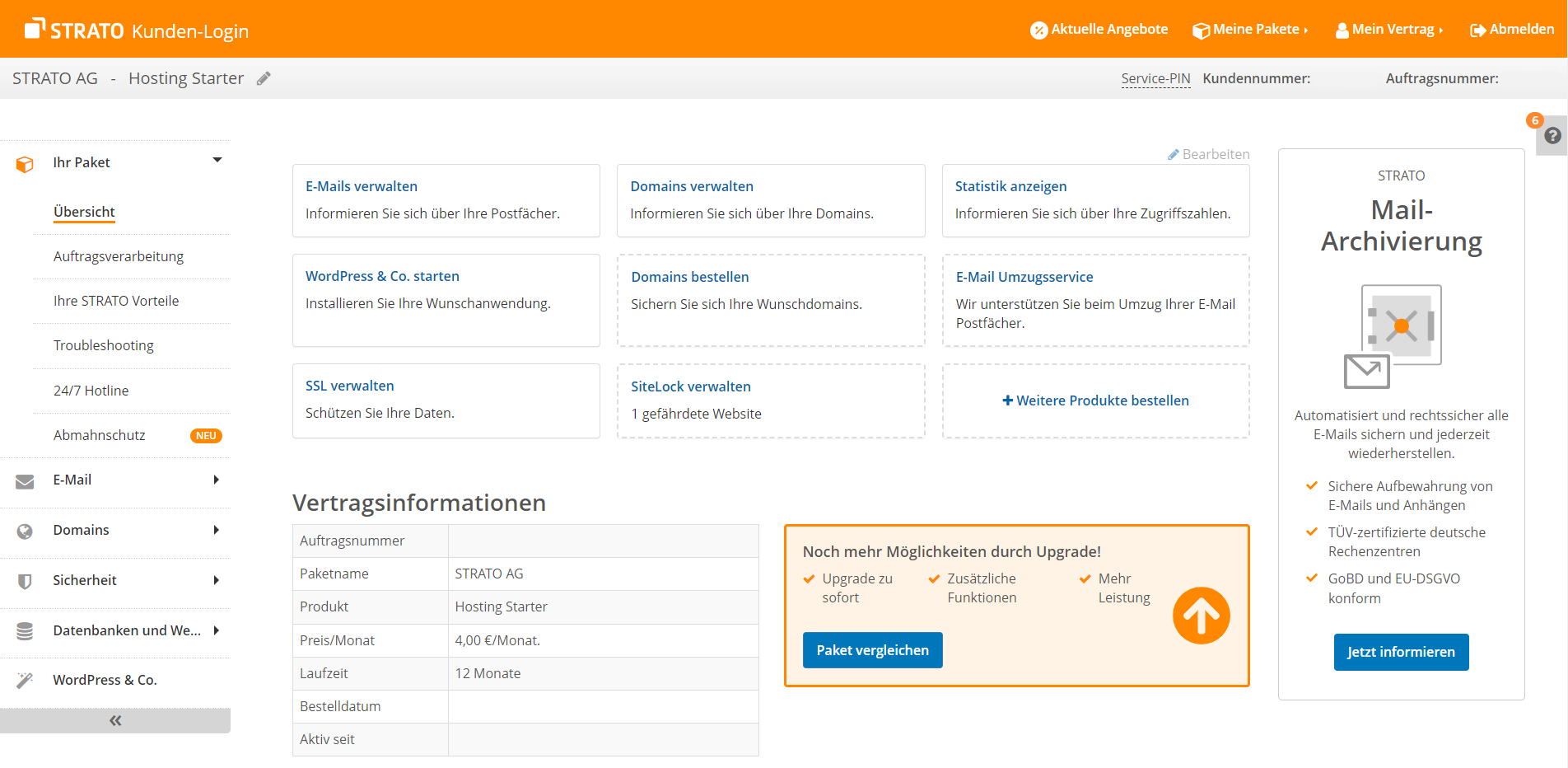Open Aktuelle Angebote in the header

click(1109, 29)
